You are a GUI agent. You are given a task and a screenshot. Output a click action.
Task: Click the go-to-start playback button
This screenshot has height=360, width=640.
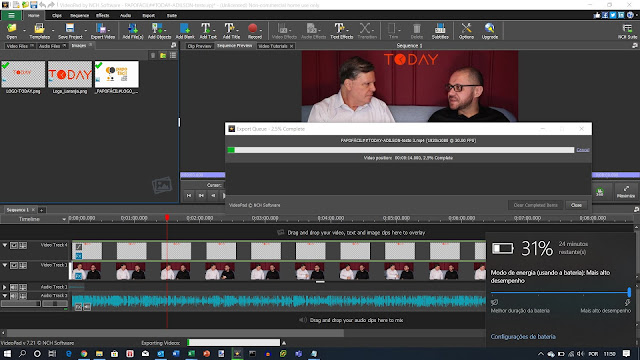point(189,196)
